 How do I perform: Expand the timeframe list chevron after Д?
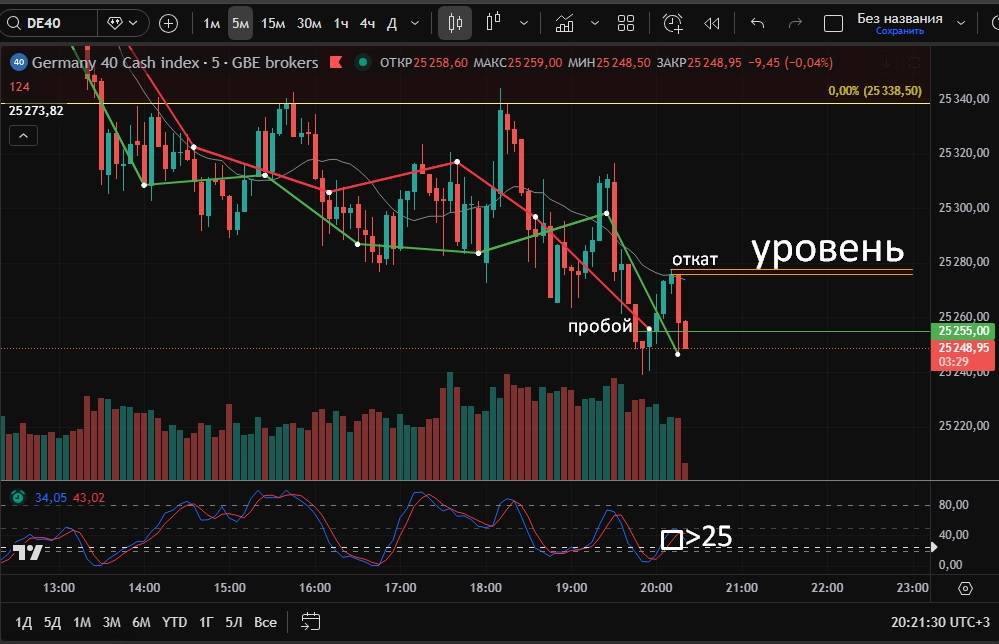[x=415, y=23]
